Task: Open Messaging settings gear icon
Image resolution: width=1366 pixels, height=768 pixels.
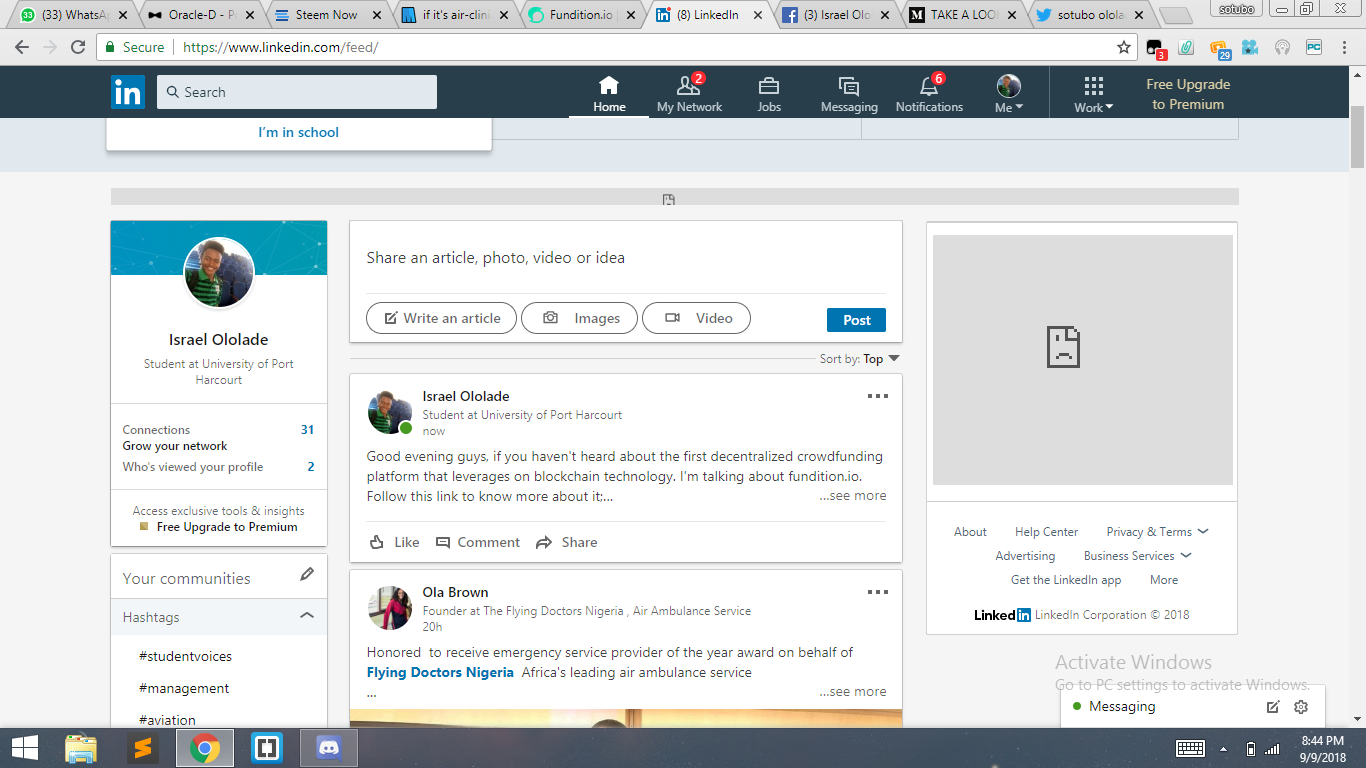Action: pos(1301,707)
